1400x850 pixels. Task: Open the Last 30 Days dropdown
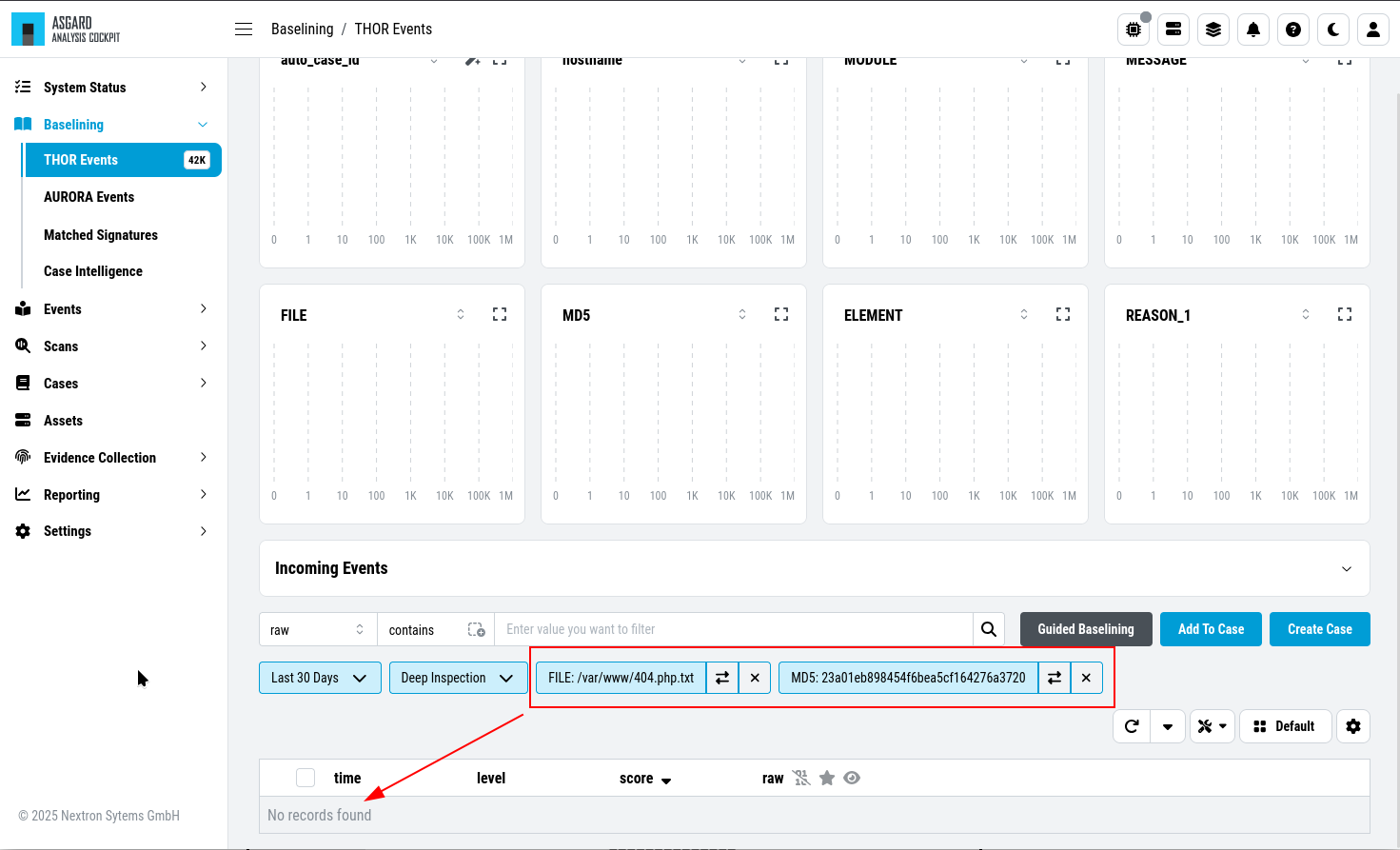pos(320,678)
